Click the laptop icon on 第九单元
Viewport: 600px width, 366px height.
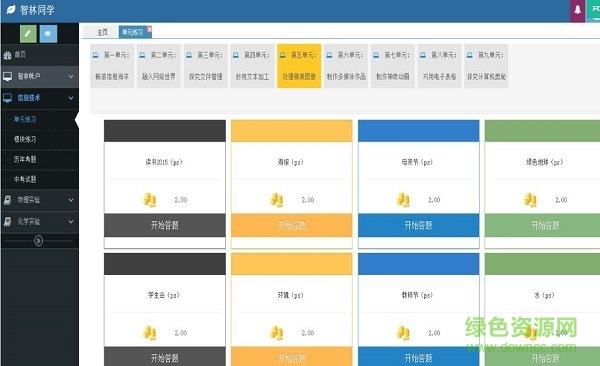coord(470,56)
